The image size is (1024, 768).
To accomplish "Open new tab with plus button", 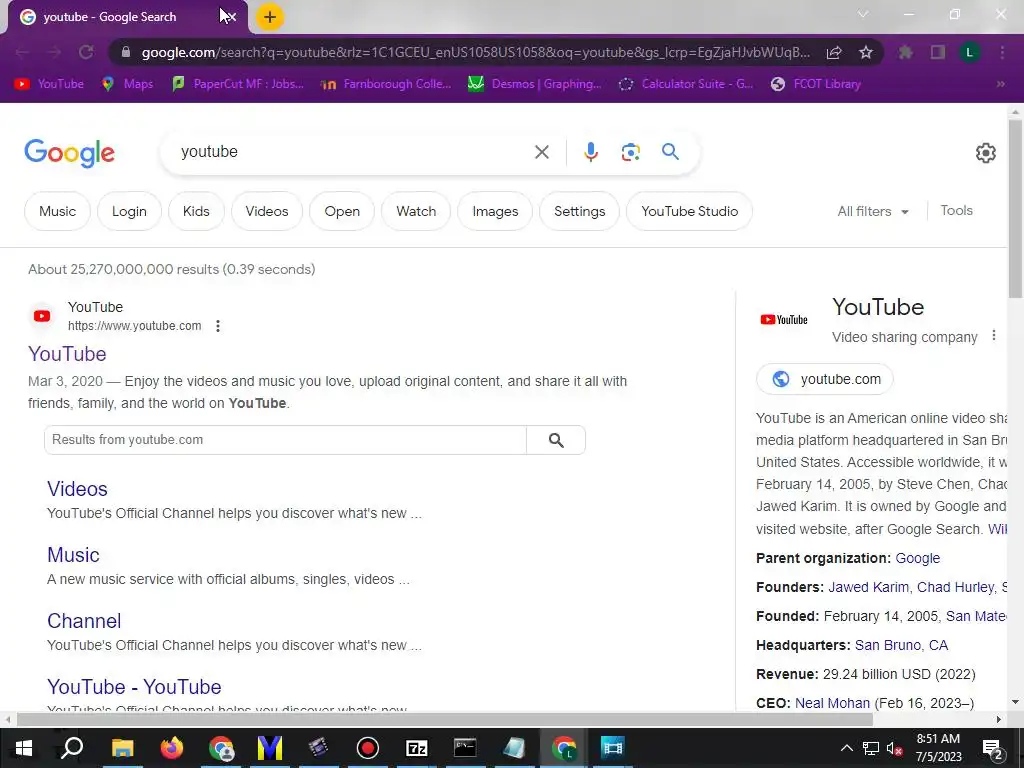I will click(x=270, y=17).
